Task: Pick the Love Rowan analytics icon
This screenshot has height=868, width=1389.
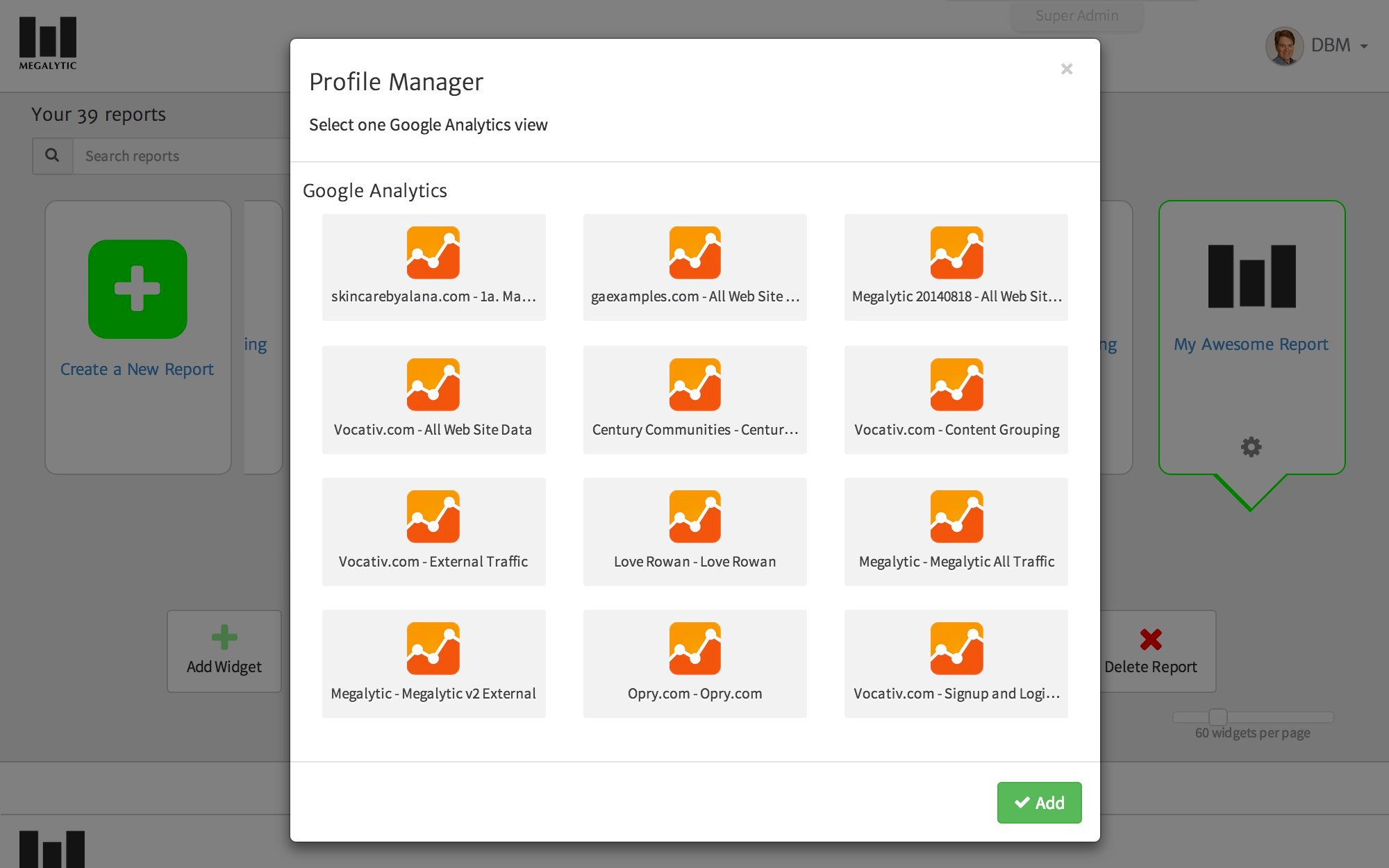Action: tap(695, 517)
